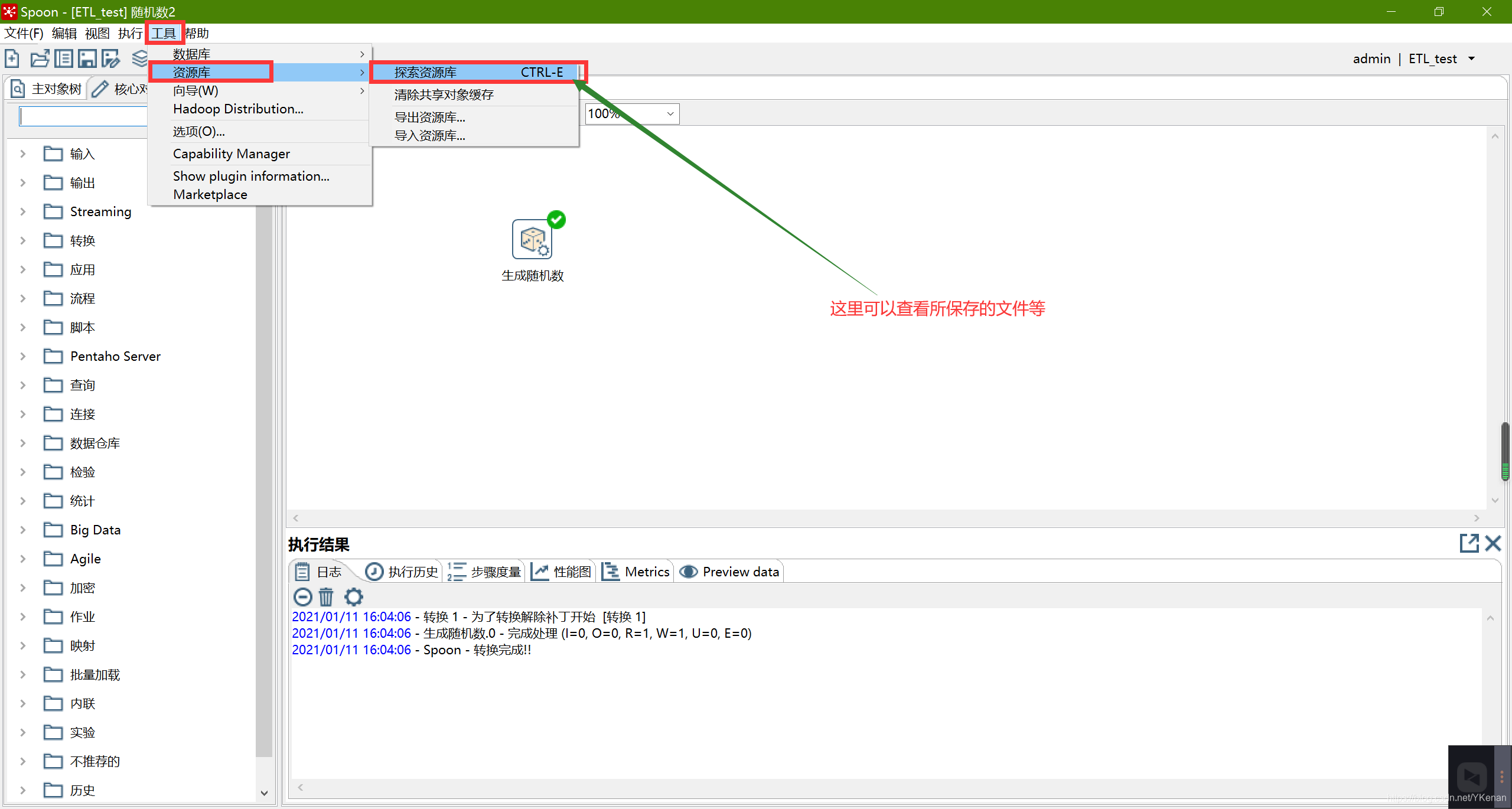Click Preview data tab
This screenshot has height=809, width=1512.
(x=730, y=571)
